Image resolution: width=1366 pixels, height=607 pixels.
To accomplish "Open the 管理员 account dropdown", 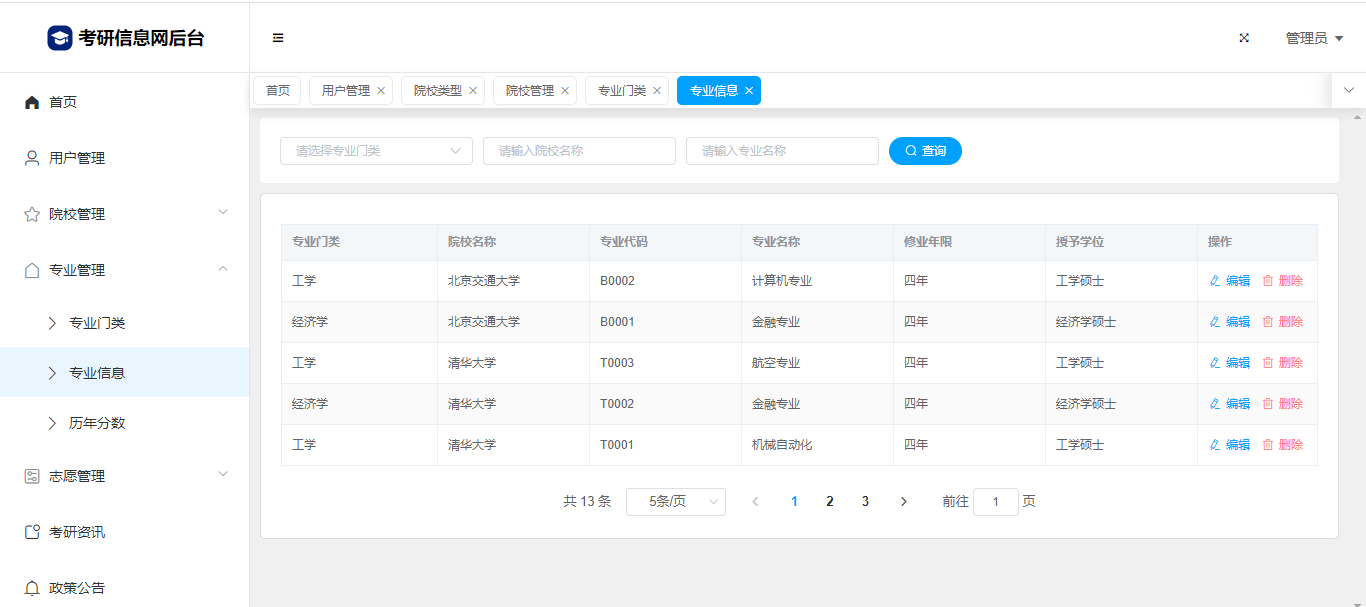I will [x=1313, y=38].
